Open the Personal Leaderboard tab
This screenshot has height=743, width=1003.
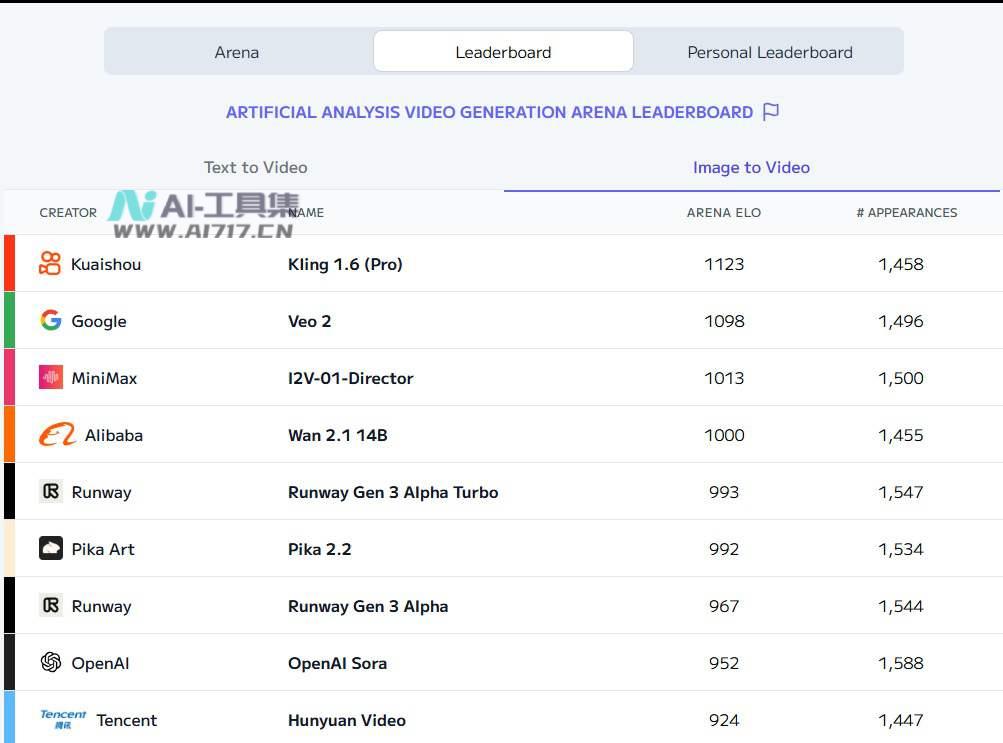pos(770,52)
